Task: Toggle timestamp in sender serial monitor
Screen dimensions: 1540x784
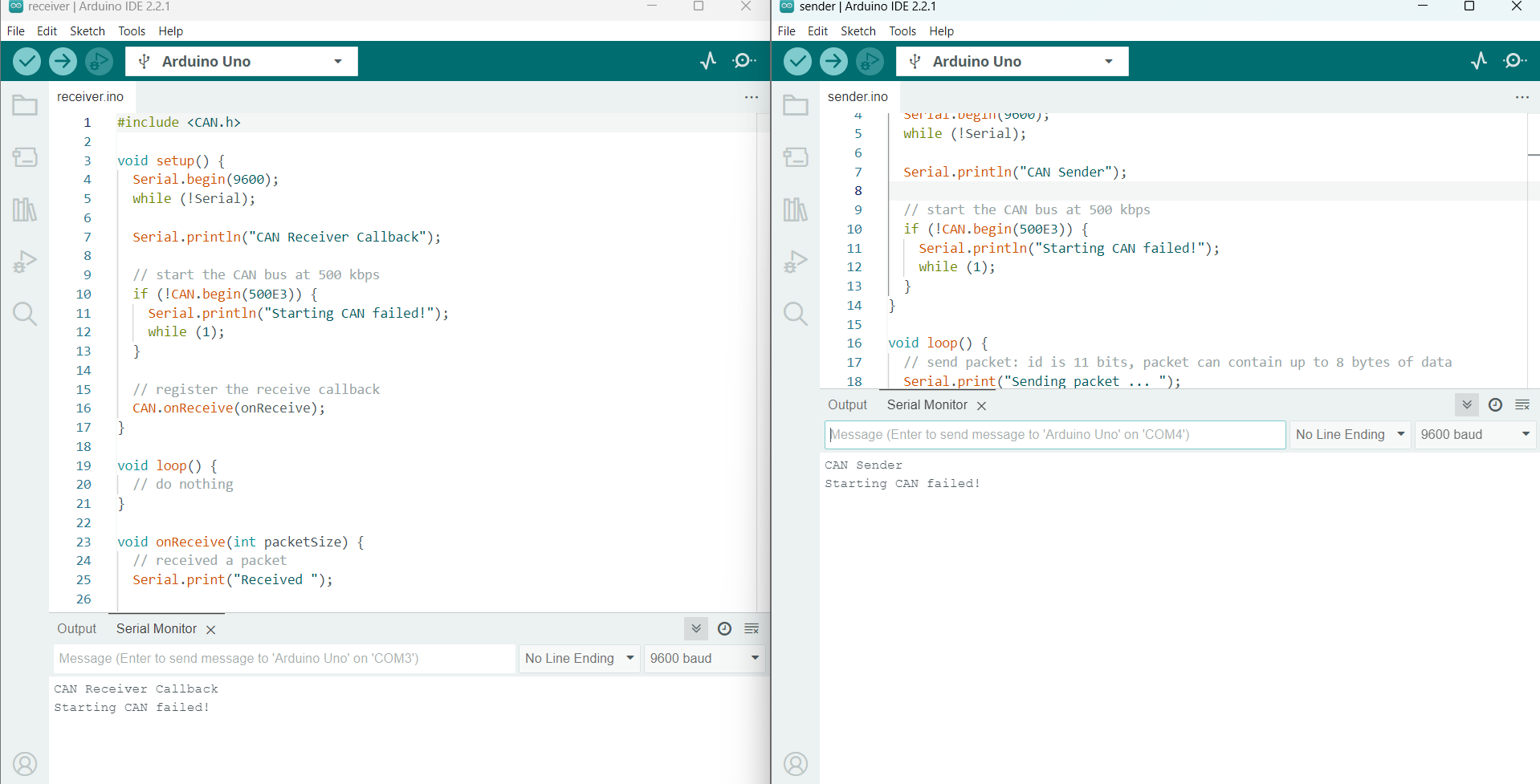Action: [1495, 405]
